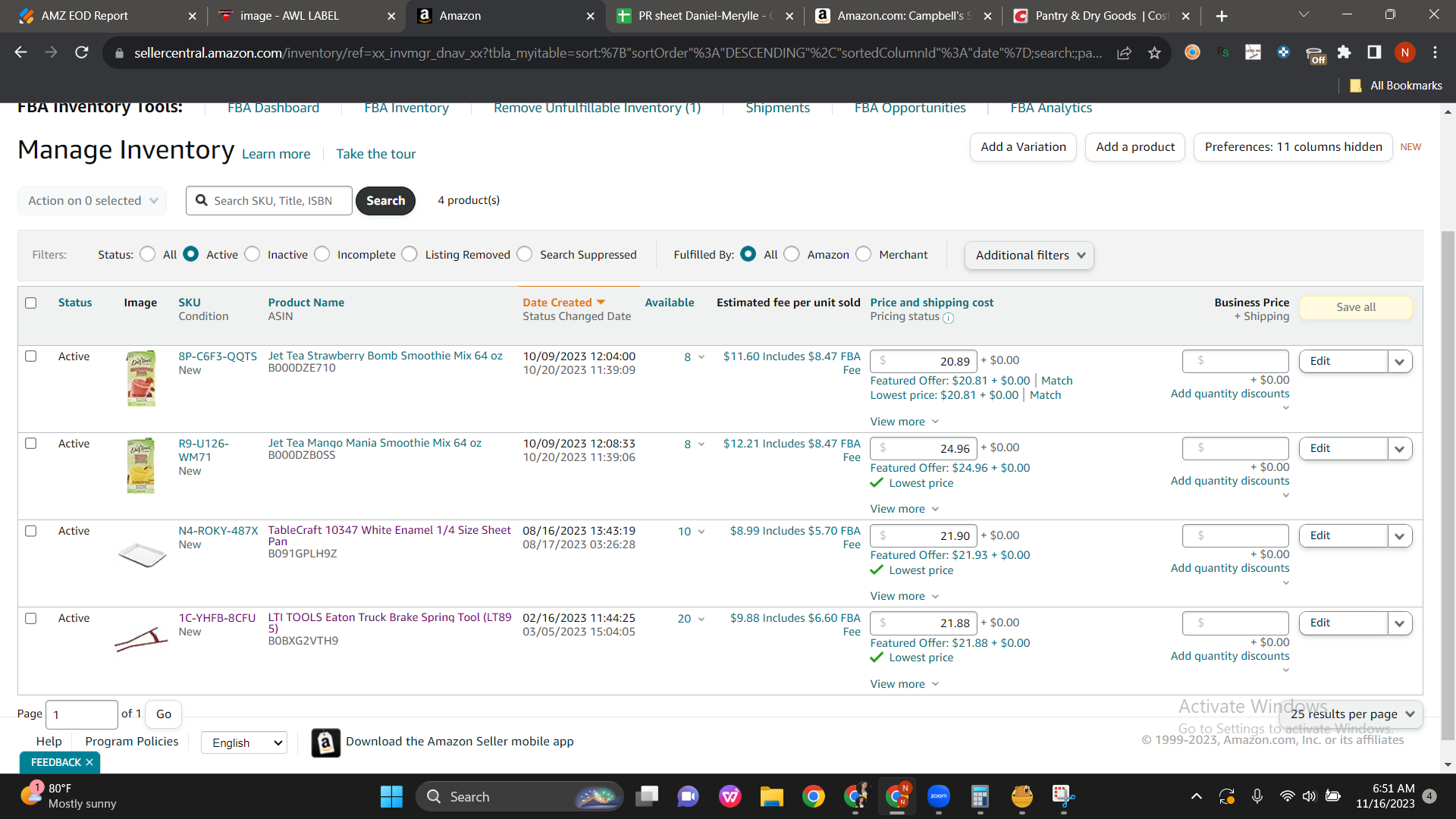1456x819 pixels.
Task: Click the search magnifier in SKU box
Action: click(x=202, y=200)
